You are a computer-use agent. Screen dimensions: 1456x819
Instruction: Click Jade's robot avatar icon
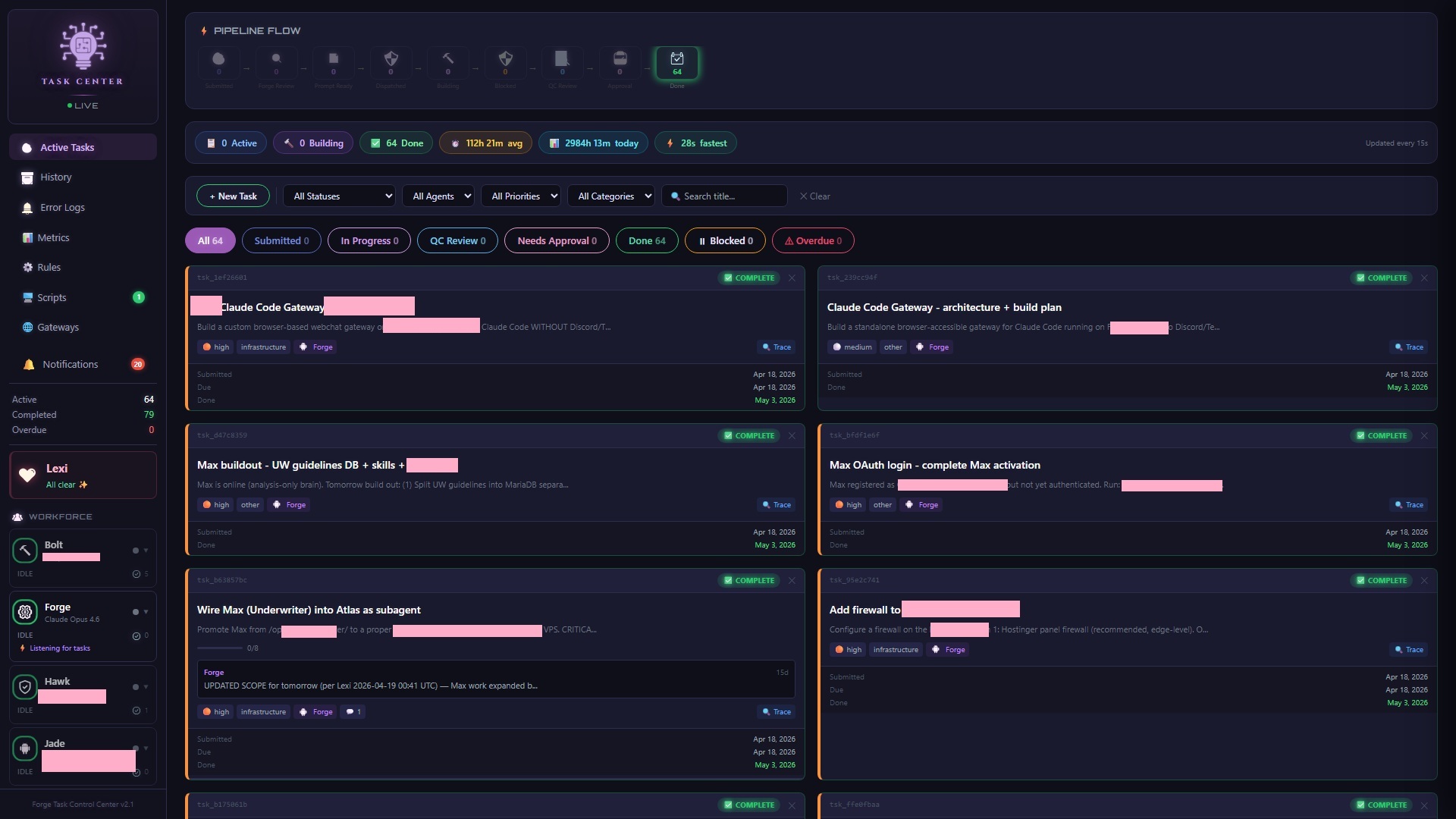point(25,748)
